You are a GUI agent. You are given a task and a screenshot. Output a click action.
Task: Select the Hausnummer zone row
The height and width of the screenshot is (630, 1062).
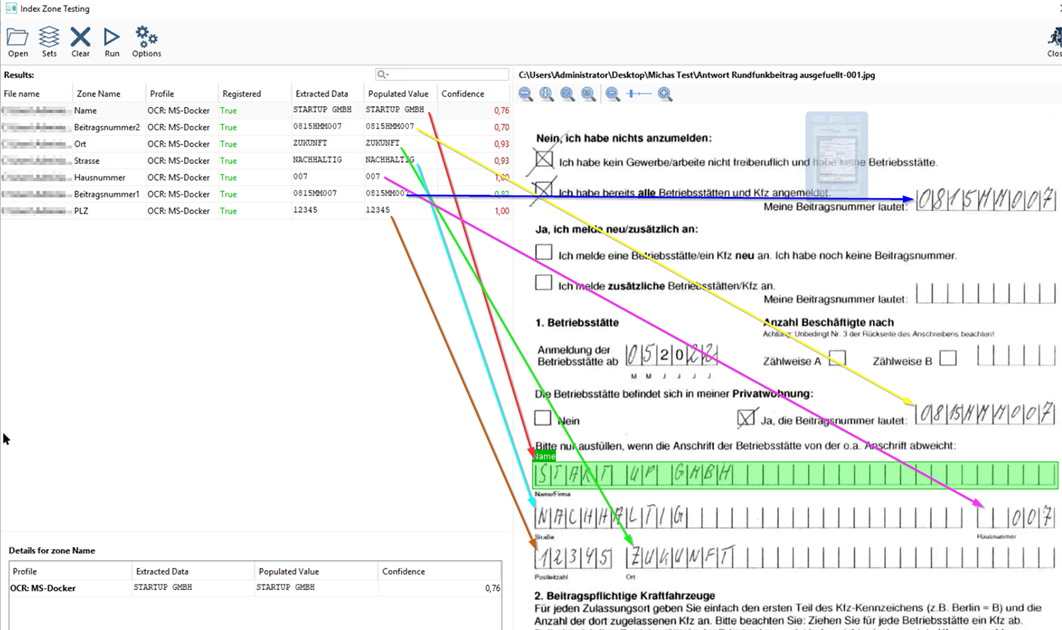98,177
